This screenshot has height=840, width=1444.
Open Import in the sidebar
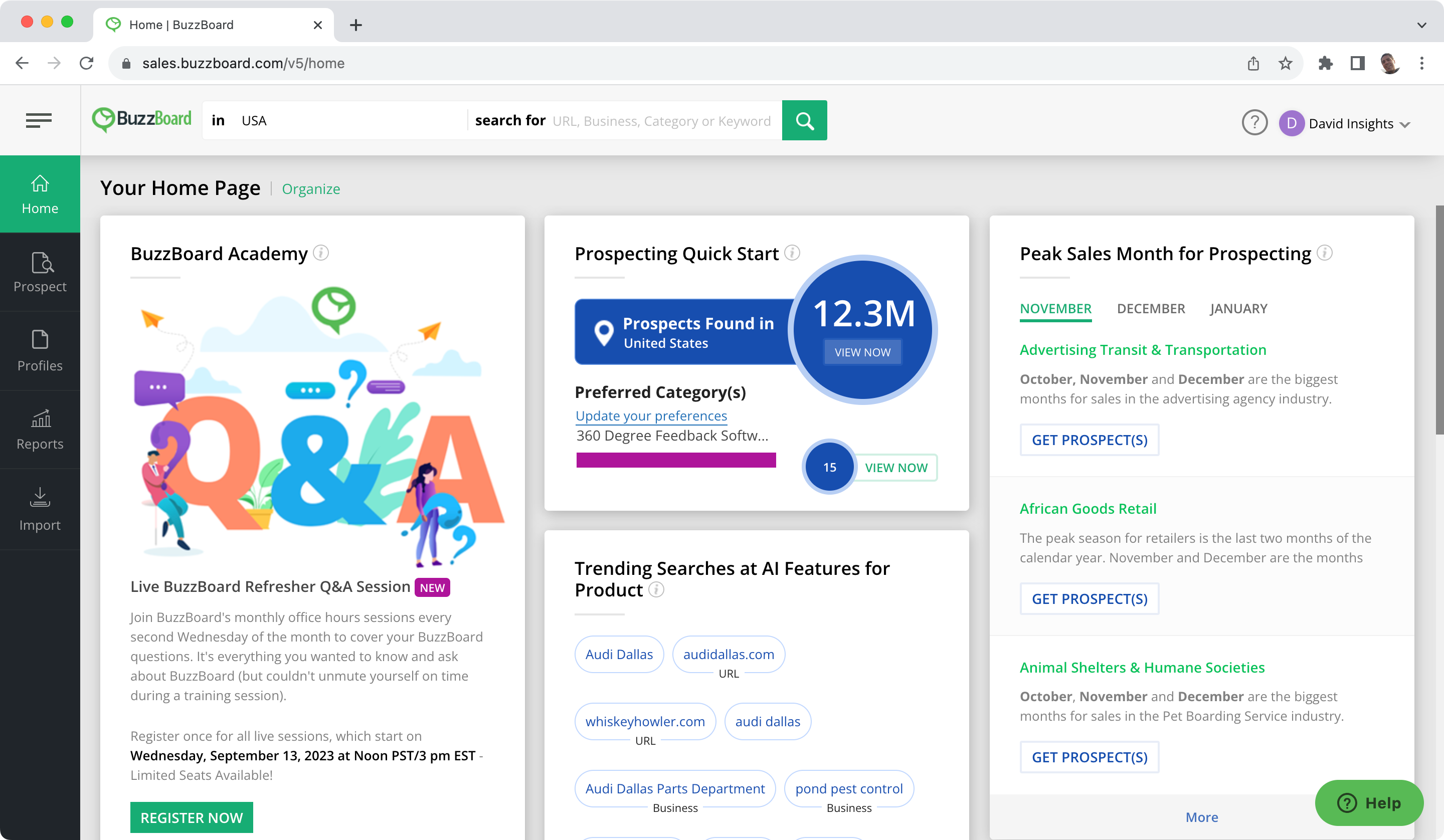(x=40, y=510)
